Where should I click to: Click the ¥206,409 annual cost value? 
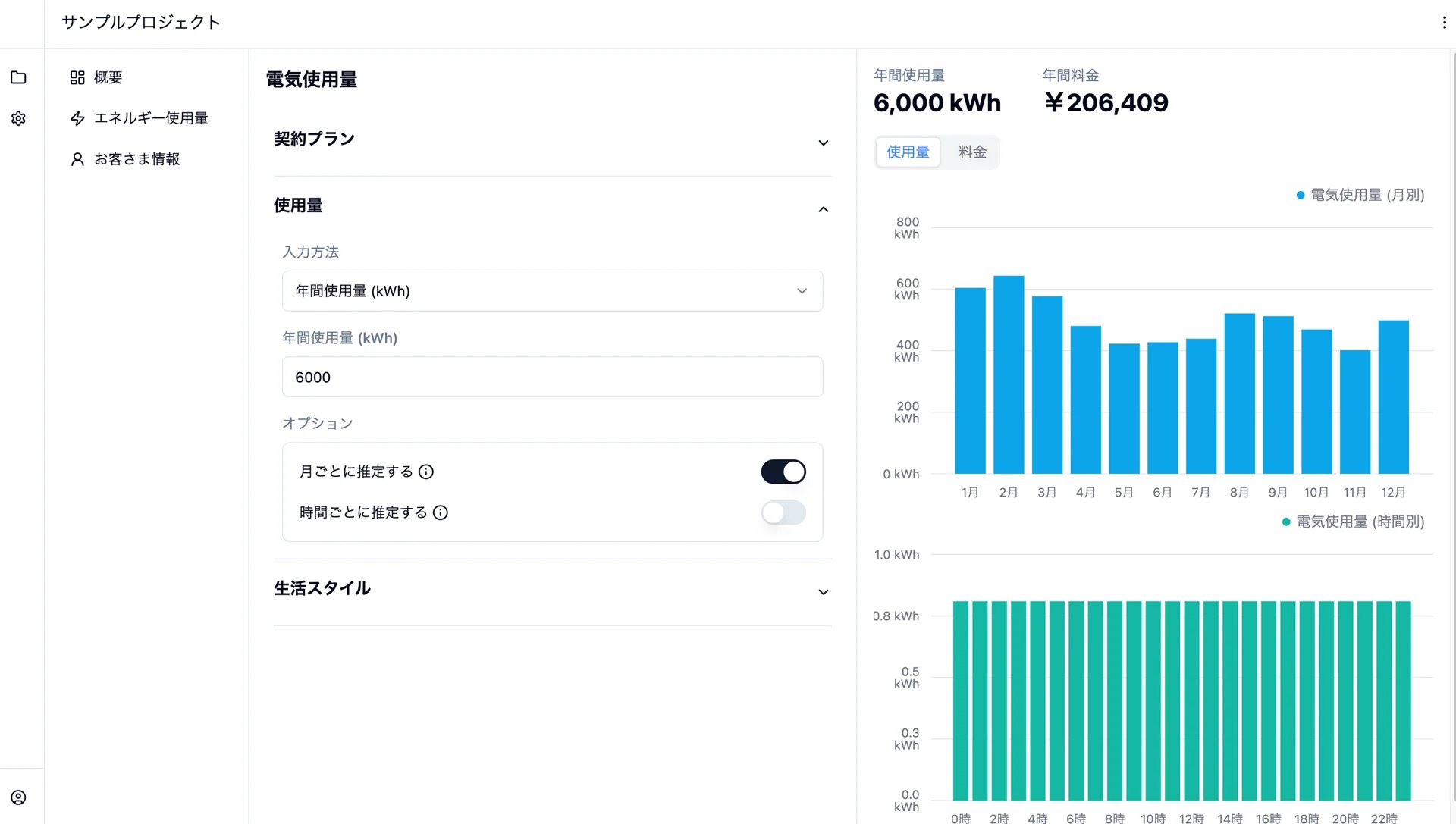1106,103
